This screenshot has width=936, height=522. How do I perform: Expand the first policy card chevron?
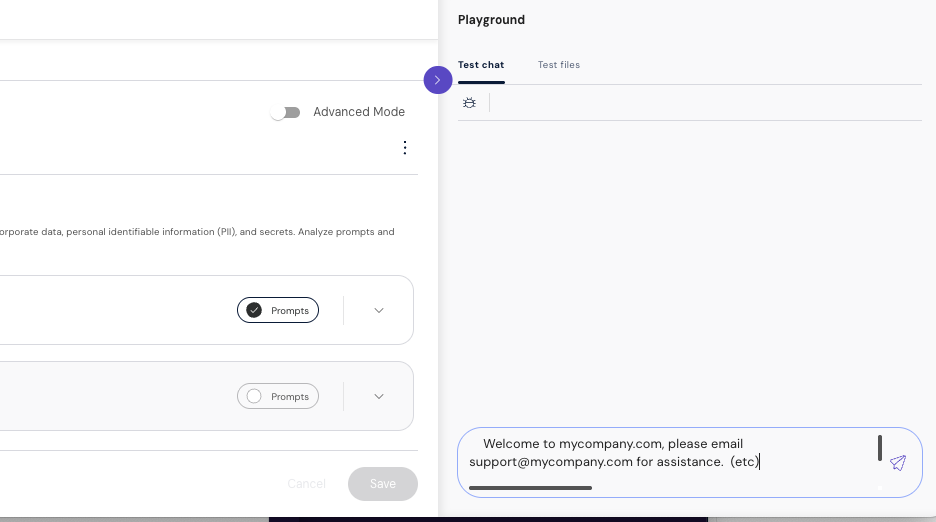pos(379,310)
